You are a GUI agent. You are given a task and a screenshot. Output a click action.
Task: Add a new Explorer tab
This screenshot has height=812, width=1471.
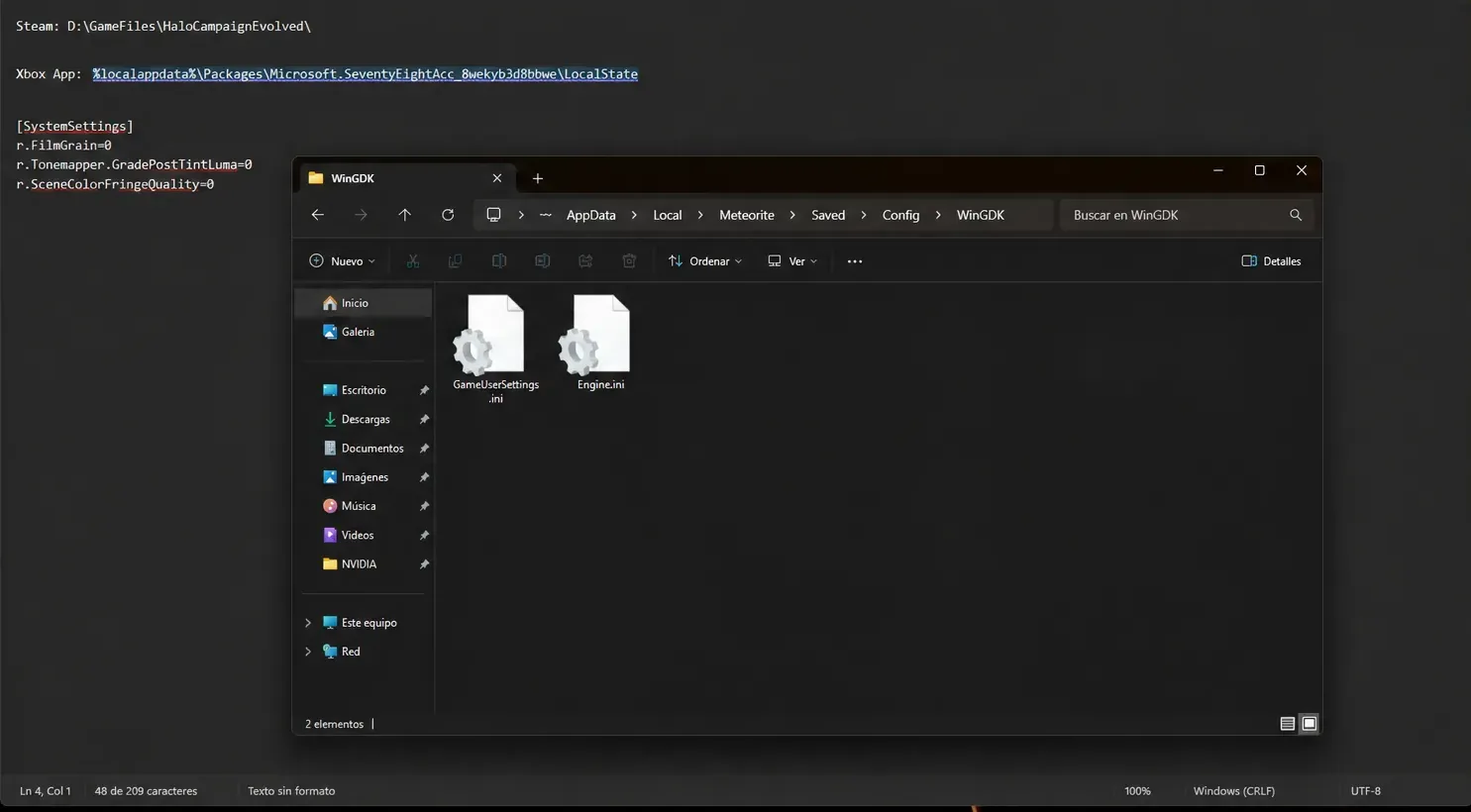point(538,178)
